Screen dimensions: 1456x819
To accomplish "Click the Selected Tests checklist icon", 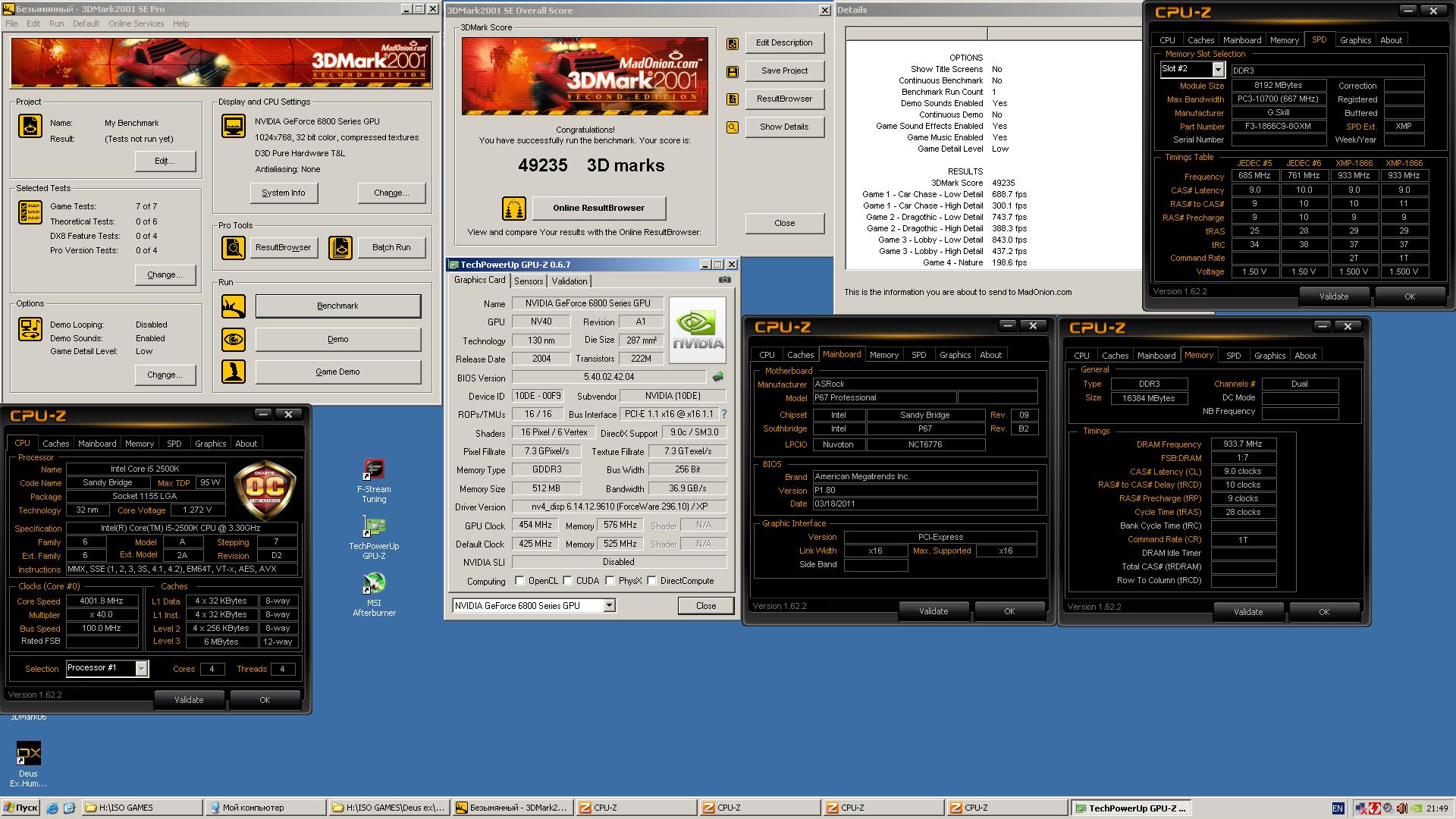I will click(x=30, y=212).
